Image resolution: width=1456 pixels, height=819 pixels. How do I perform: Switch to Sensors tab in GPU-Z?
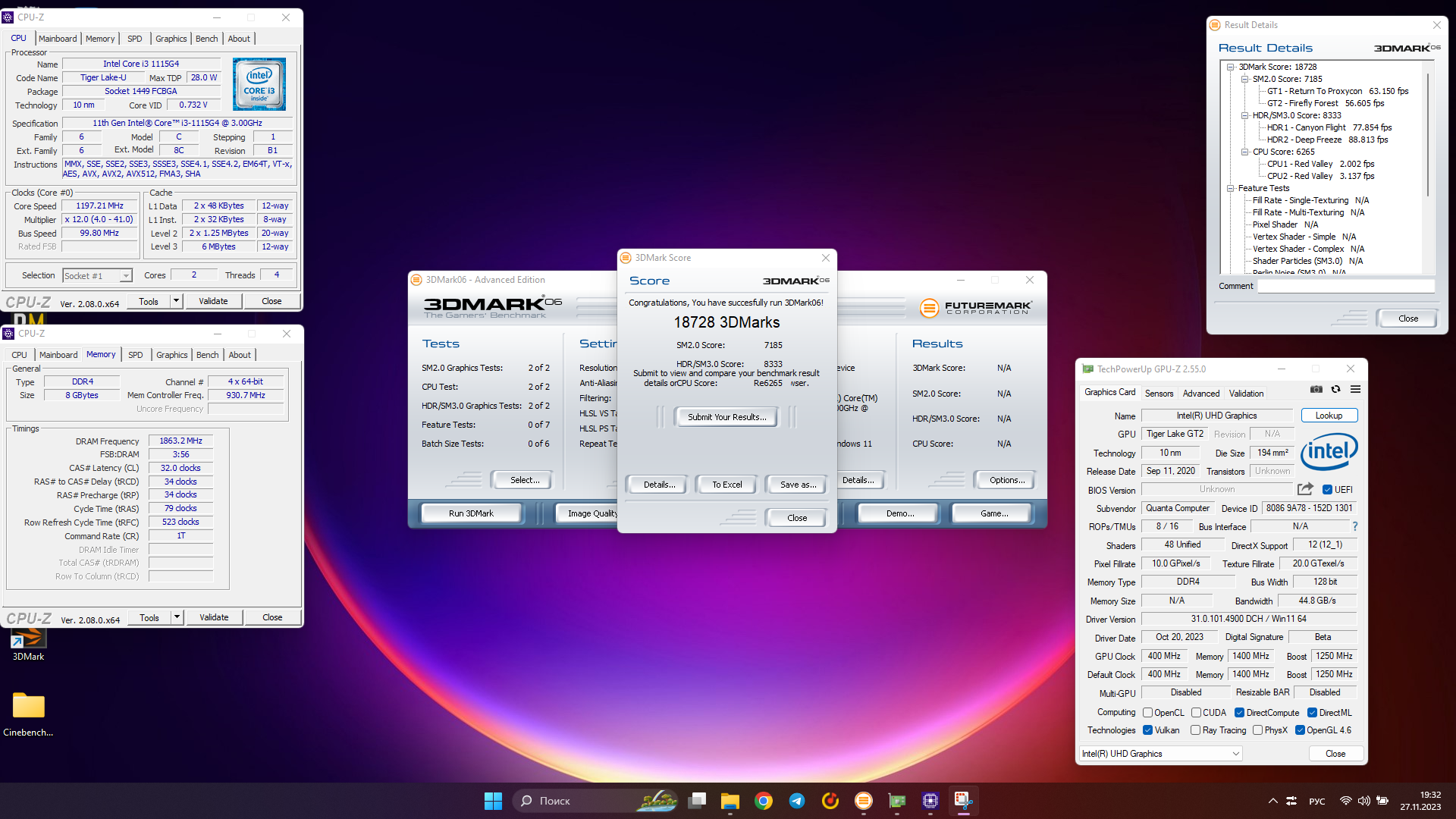[x=1159, y=394]
